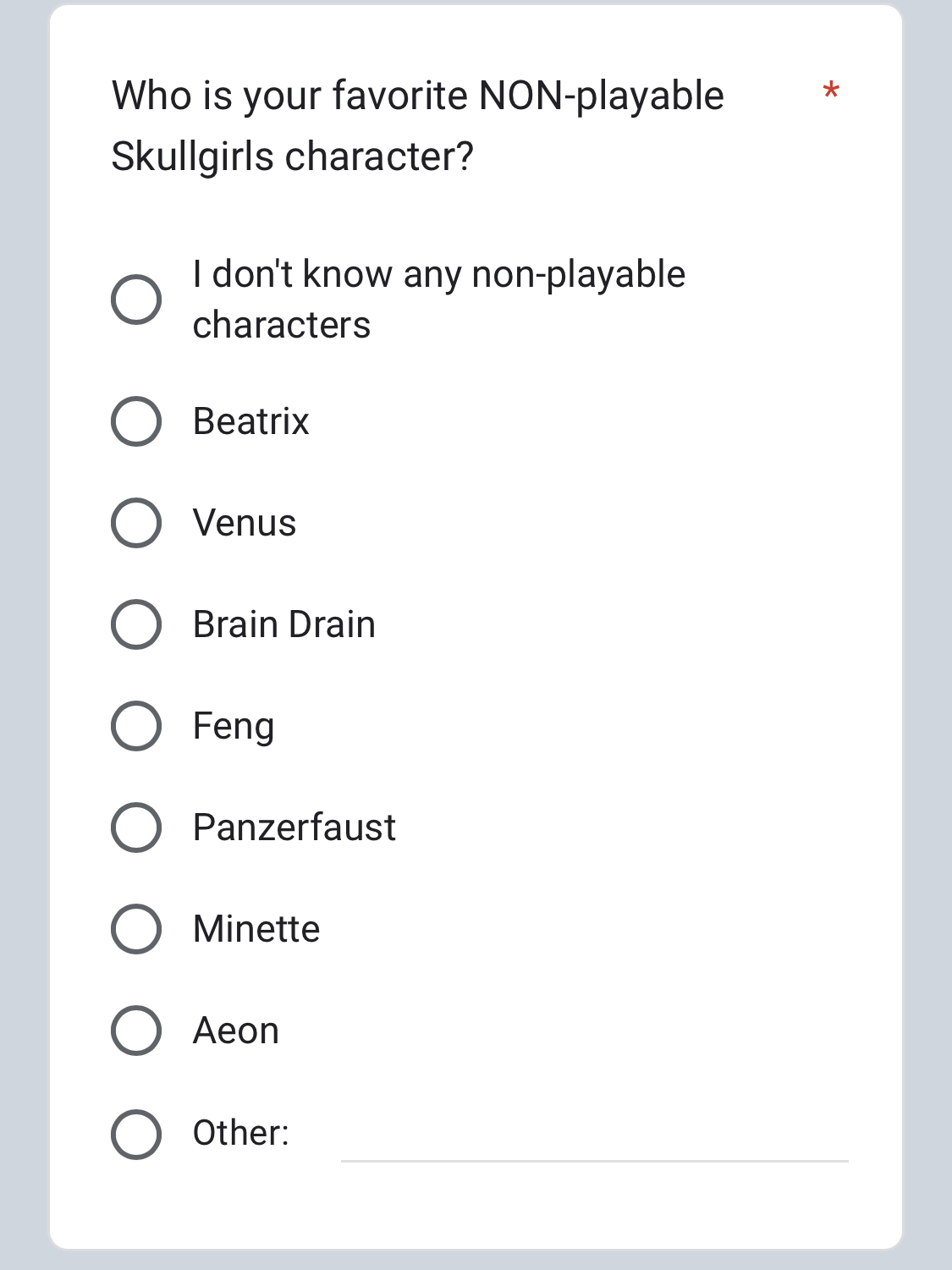
Task: Select the Other option radio button
Action: click(136, 1135)
